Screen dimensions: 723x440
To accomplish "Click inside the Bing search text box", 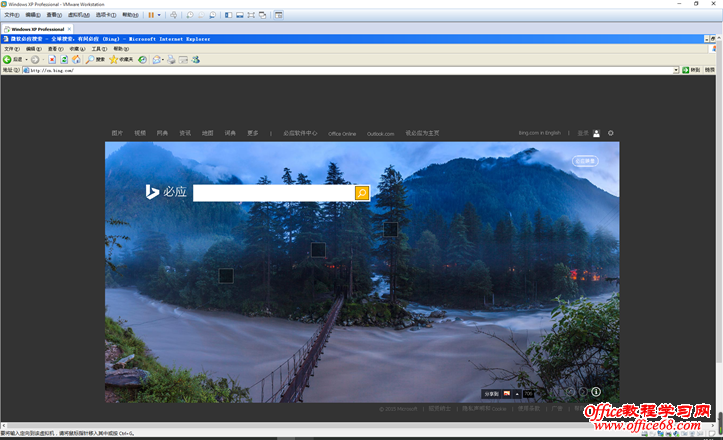I will [x=272, y=193].
